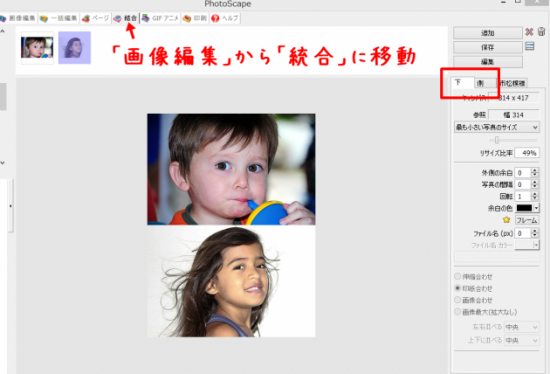Image resolution: width=550 pixels, height=374 pixels.
Task: Select the boy photo thumbnail
Action: click(x=37, y=48)
